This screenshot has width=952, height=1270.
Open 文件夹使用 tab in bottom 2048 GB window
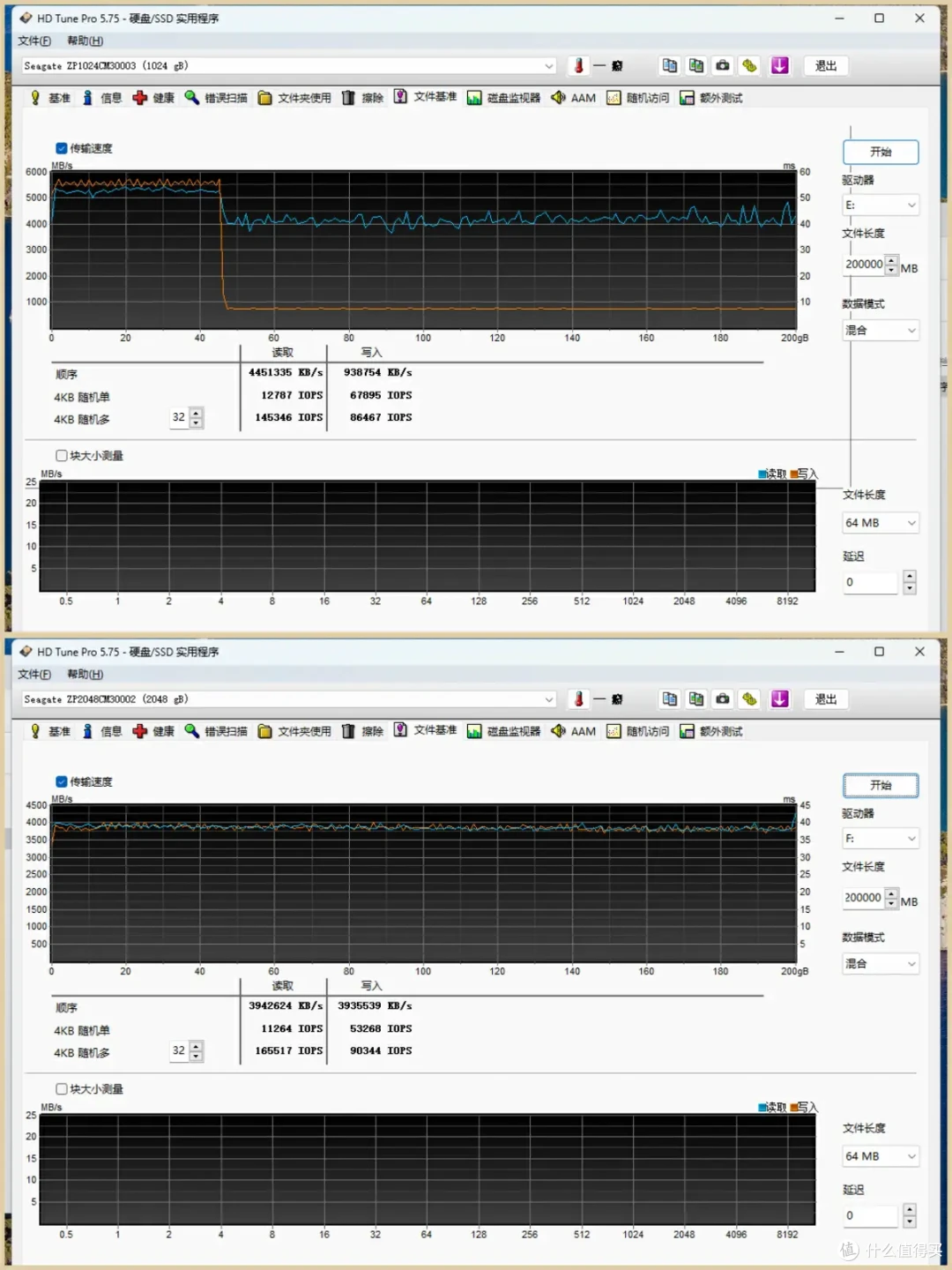point(294,731)
